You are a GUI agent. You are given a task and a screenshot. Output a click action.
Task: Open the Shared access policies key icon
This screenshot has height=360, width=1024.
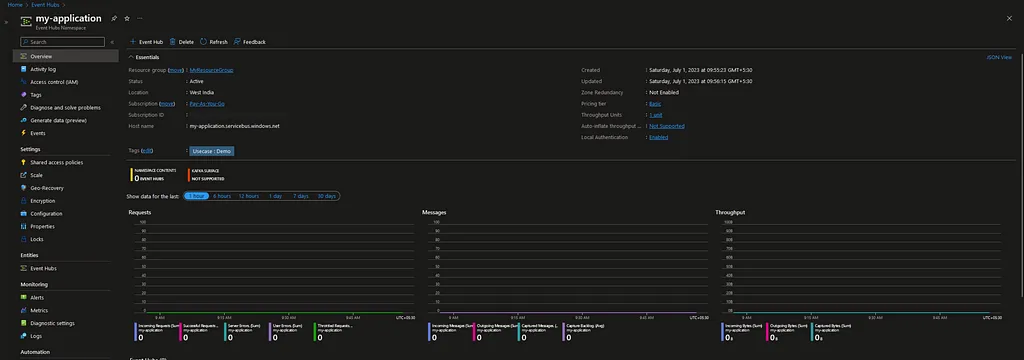tap(24, 163)
